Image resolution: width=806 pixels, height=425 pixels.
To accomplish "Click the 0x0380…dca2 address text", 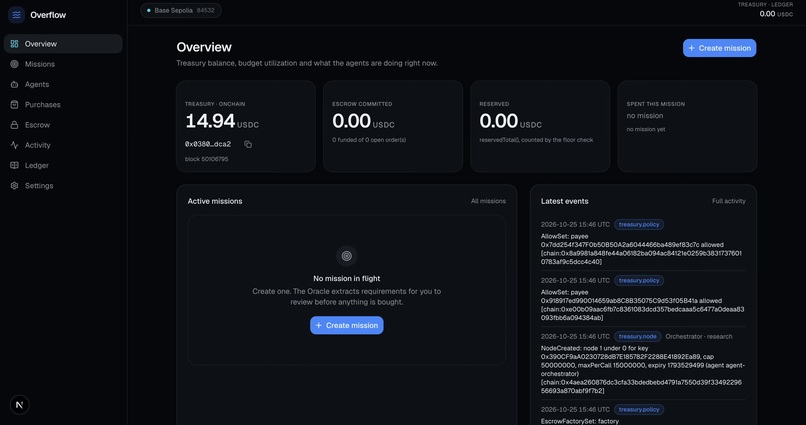I will click(208, 144).
